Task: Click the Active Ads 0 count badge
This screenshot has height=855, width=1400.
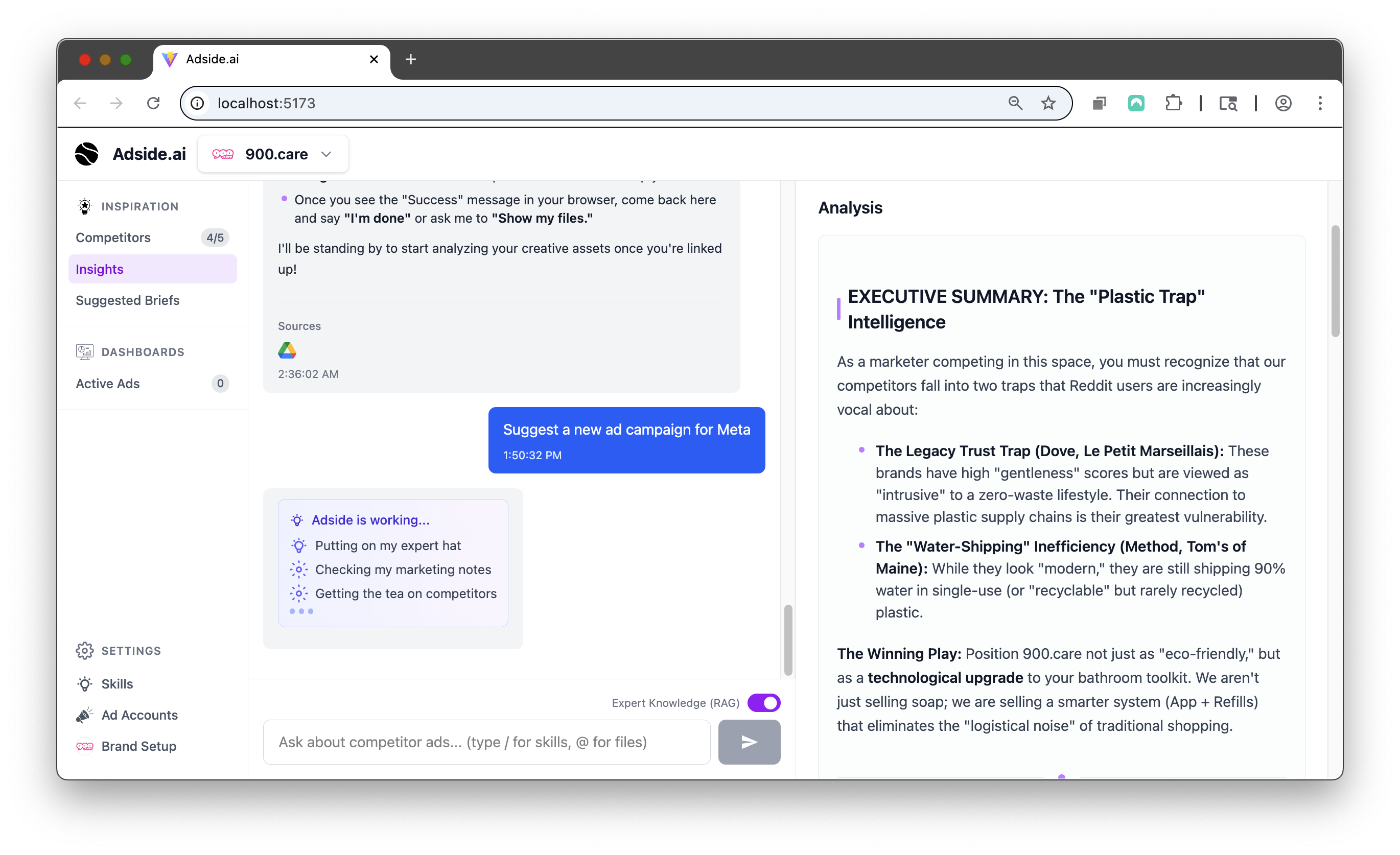Action: [x=220, y=384]
